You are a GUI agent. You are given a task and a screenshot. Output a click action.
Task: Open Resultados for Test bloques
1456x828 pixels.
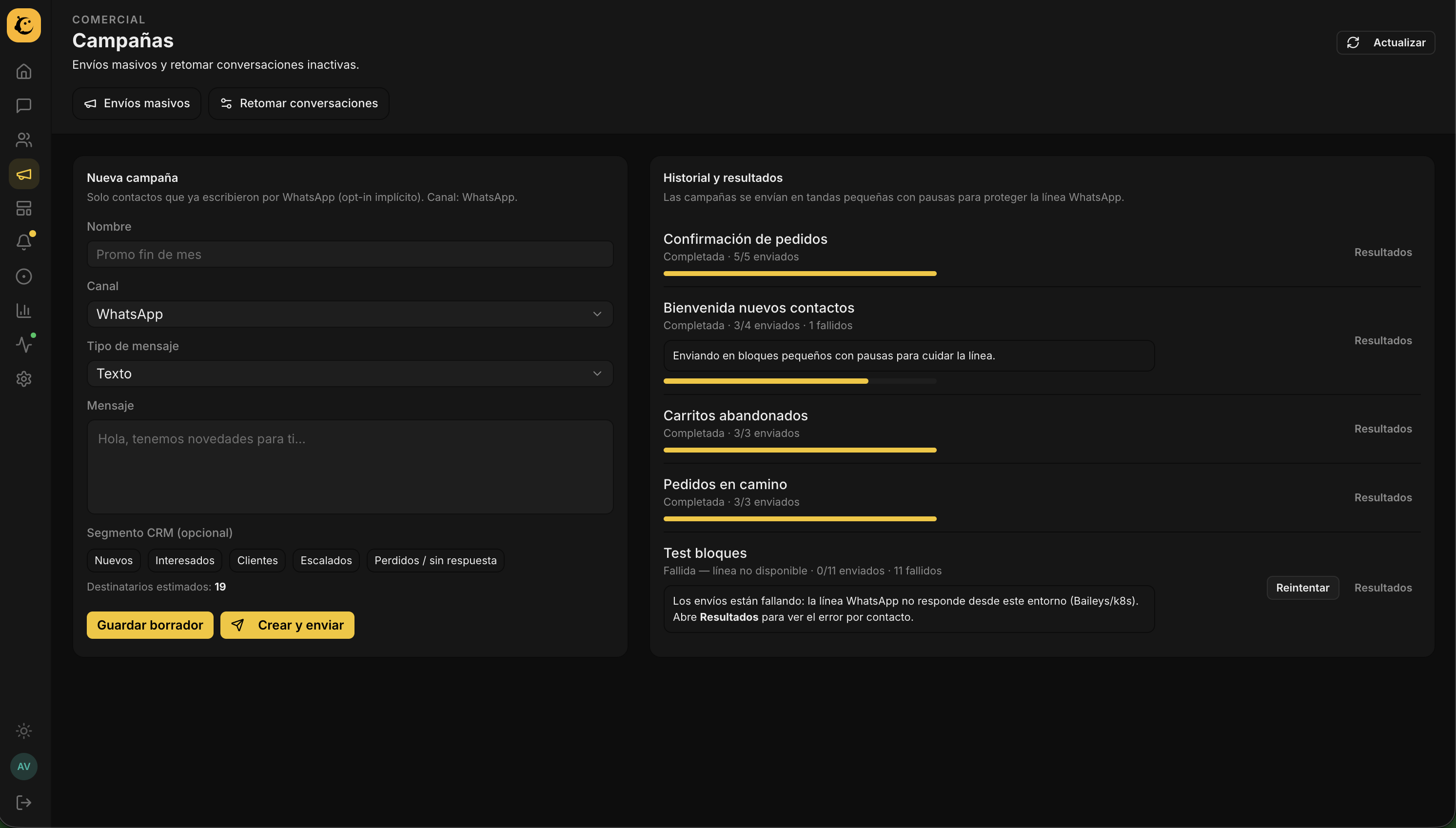coord(1383,588)
